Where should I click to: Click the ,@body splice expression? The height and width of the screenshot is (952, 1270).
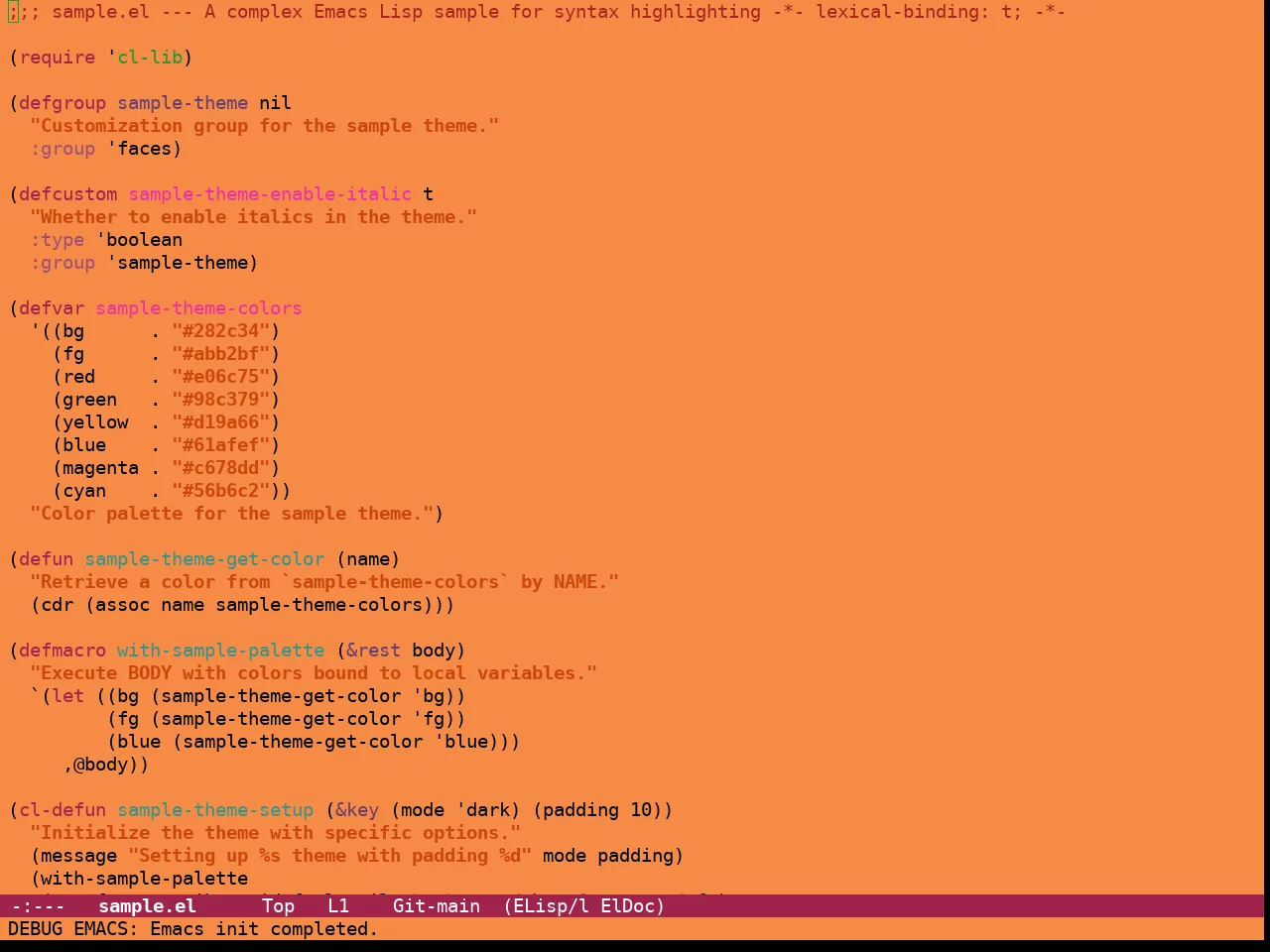tap(101, 765)
